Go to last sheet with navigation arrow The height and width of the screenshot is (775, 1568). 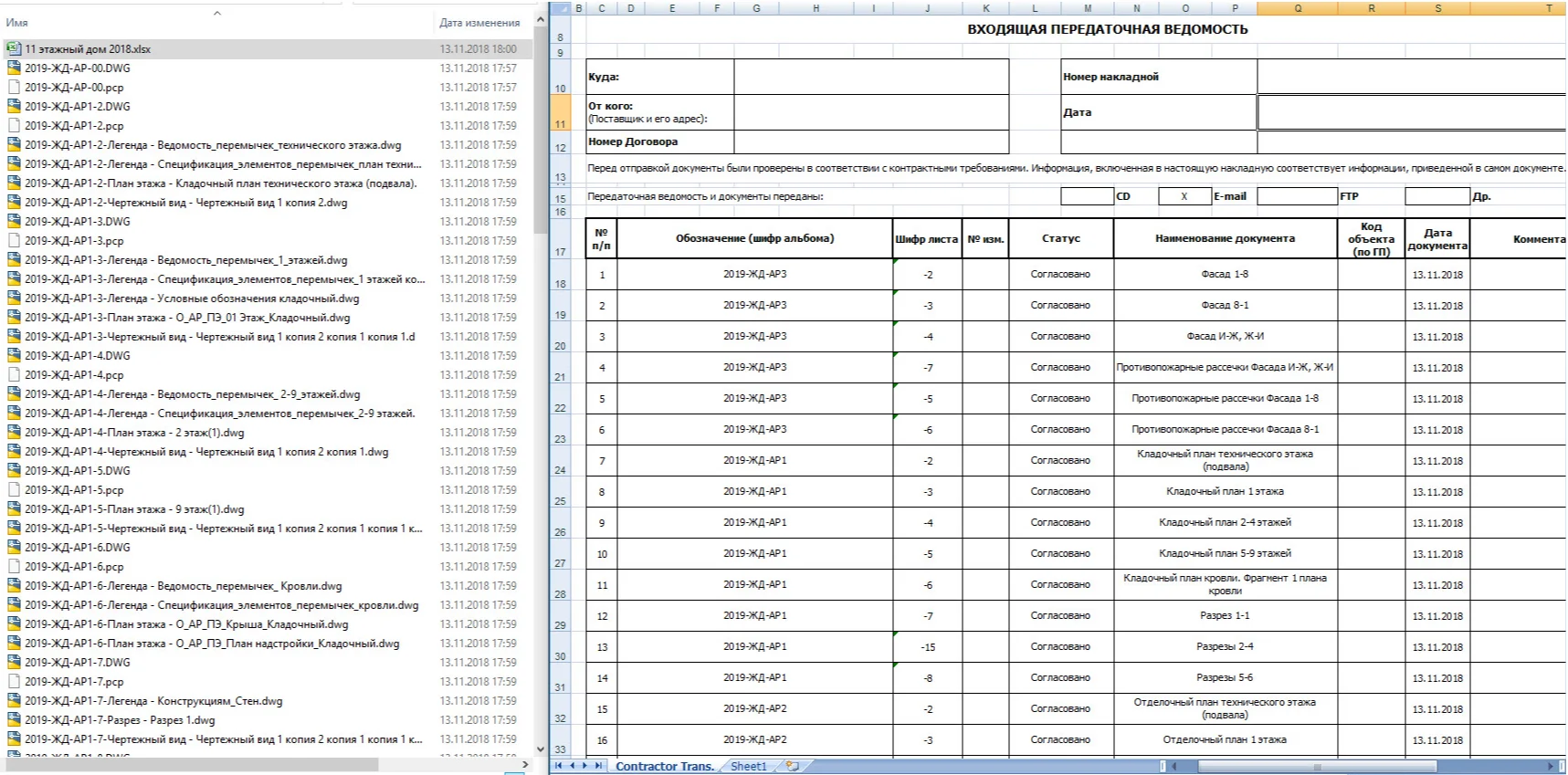[598, 766]
